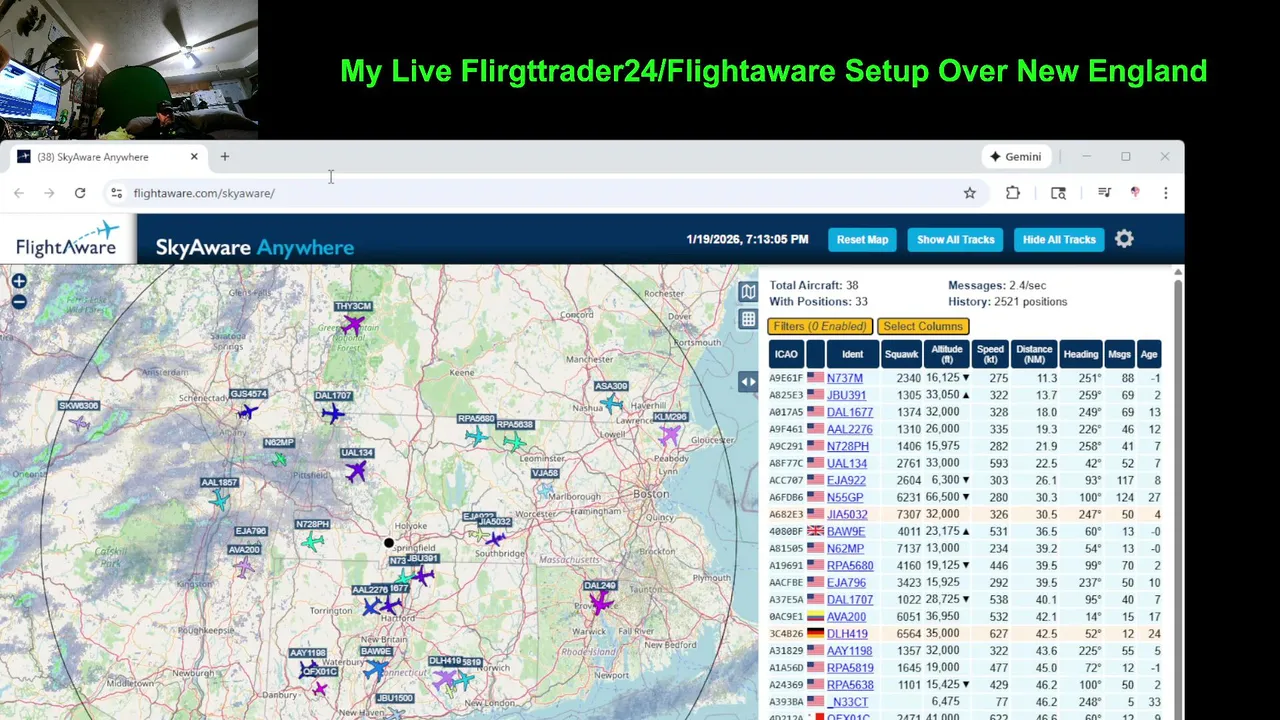Click altitude 66,500 for N55GP

click(943, 497)
